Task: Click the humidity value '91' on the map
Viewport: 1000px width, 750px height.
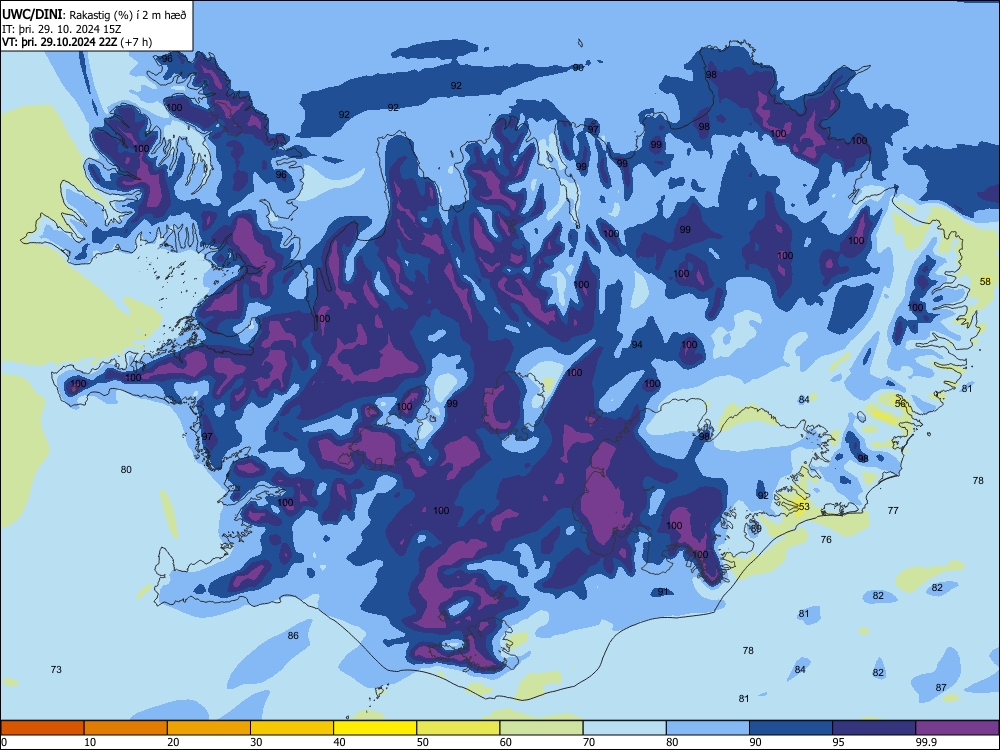Action: pos(663,592)
